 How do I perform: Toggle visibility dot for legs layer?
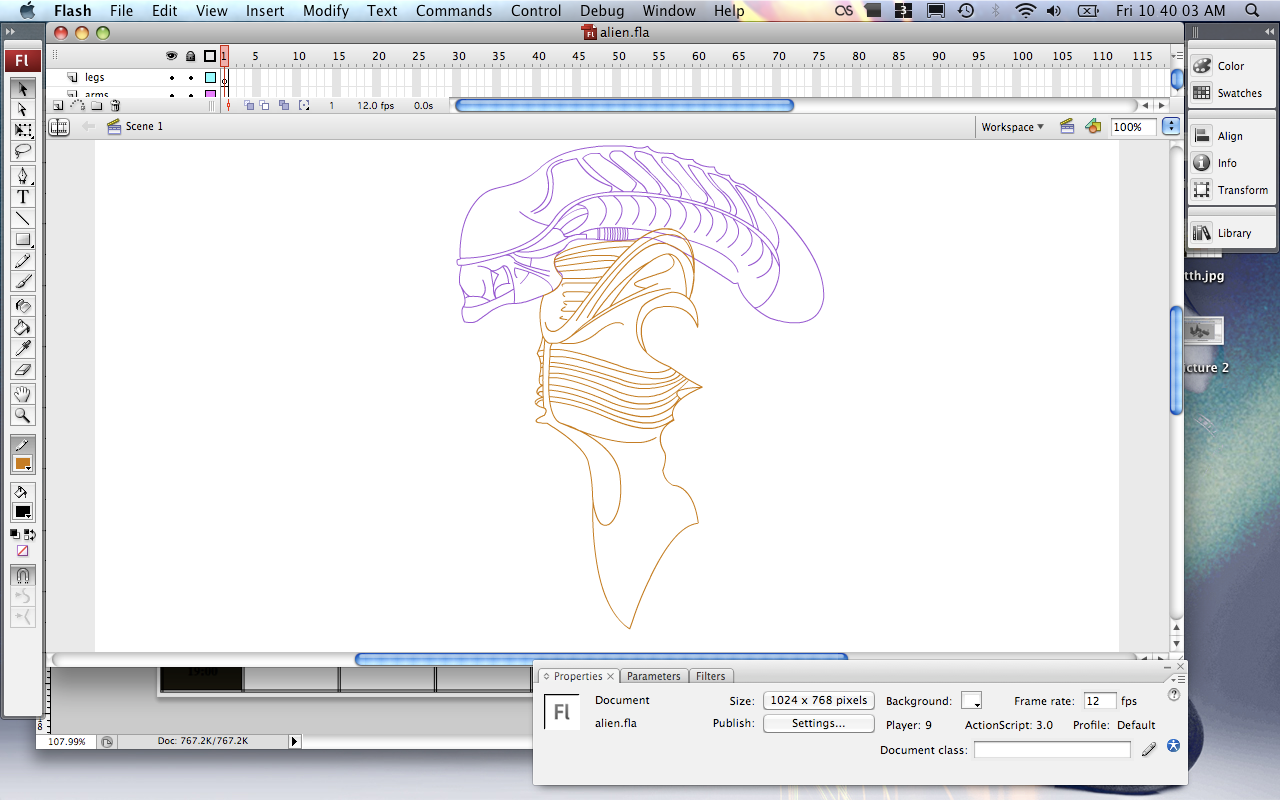tap(171, 77)
